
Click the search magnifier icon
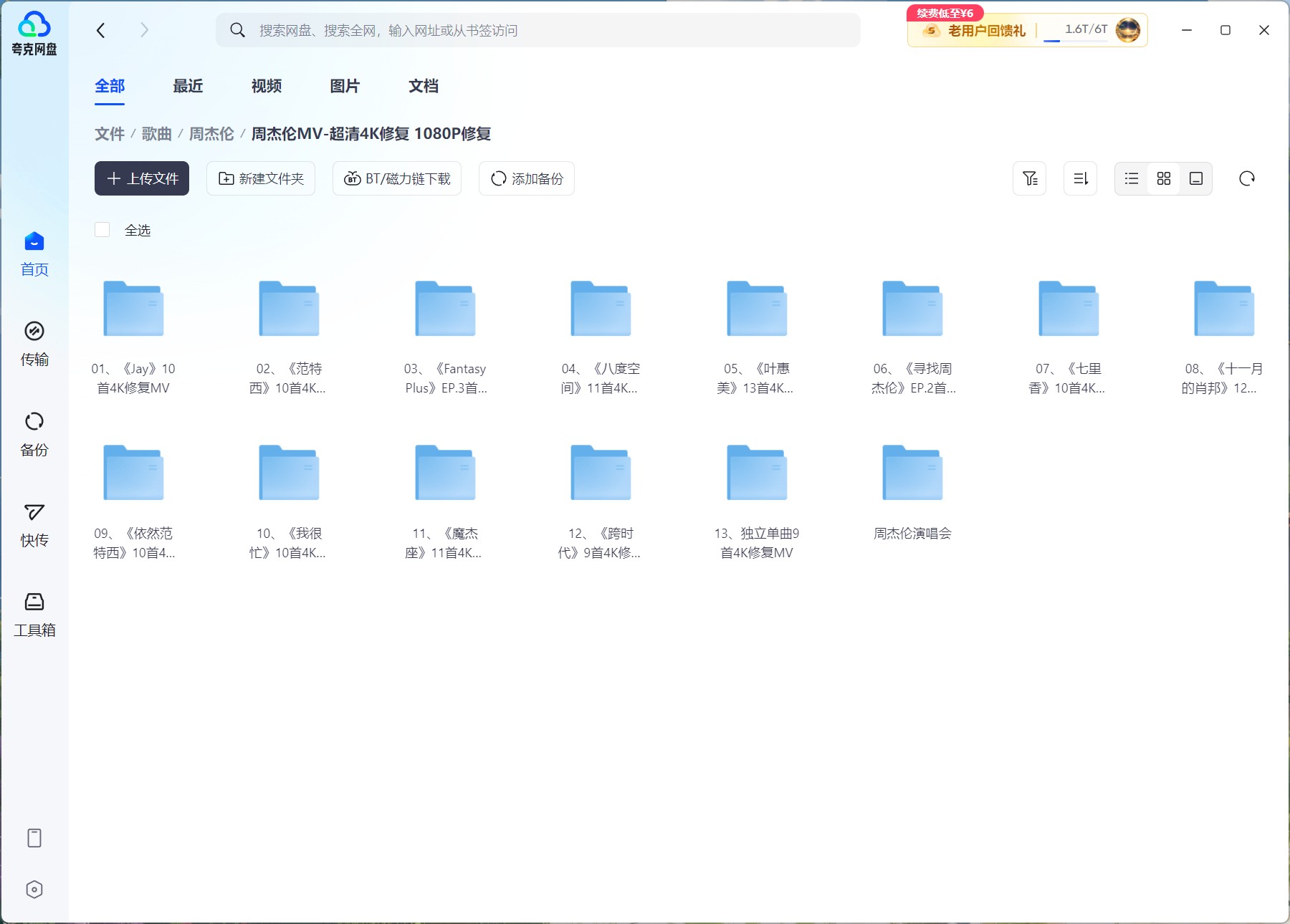(x=237, y=30)
